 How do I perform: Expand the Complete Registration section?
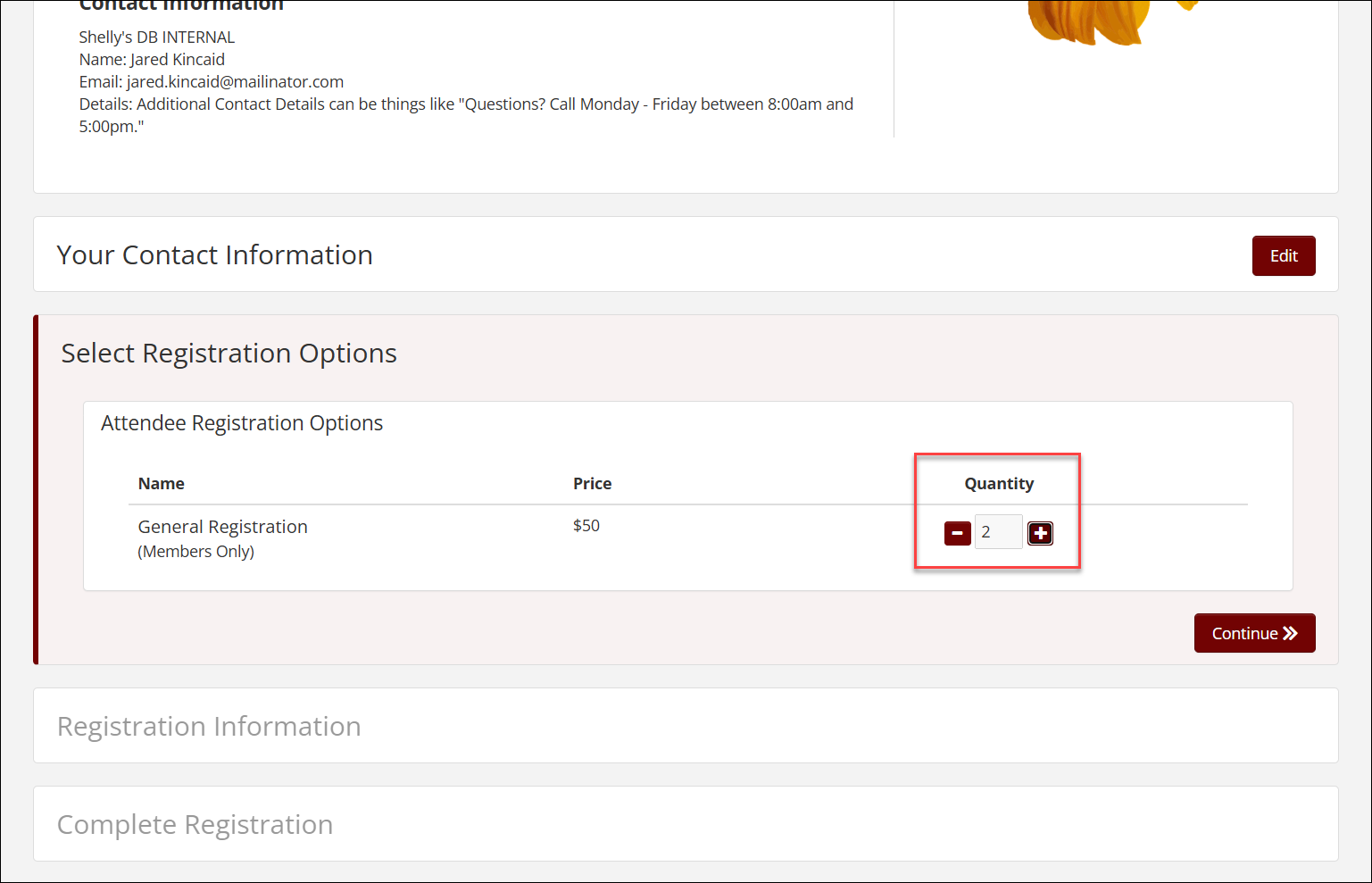pyautogui.click(x=195, y=824)
